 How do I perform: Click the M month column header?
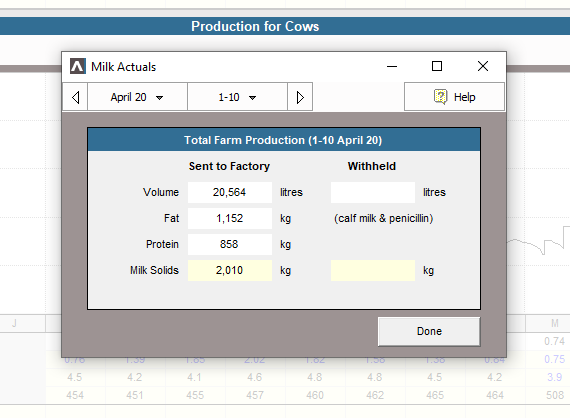click(555, 323)
